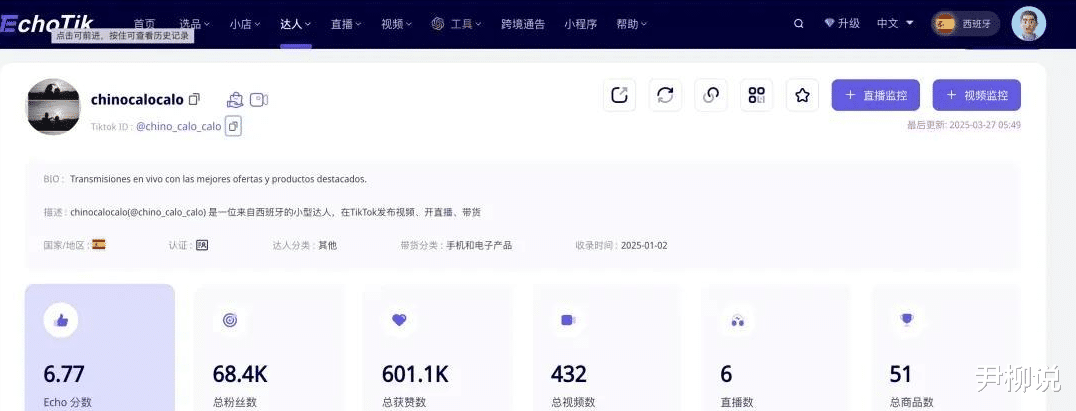Select the 直播数 6 card
Screen dimensions: 1076x411
click(776, 348)
